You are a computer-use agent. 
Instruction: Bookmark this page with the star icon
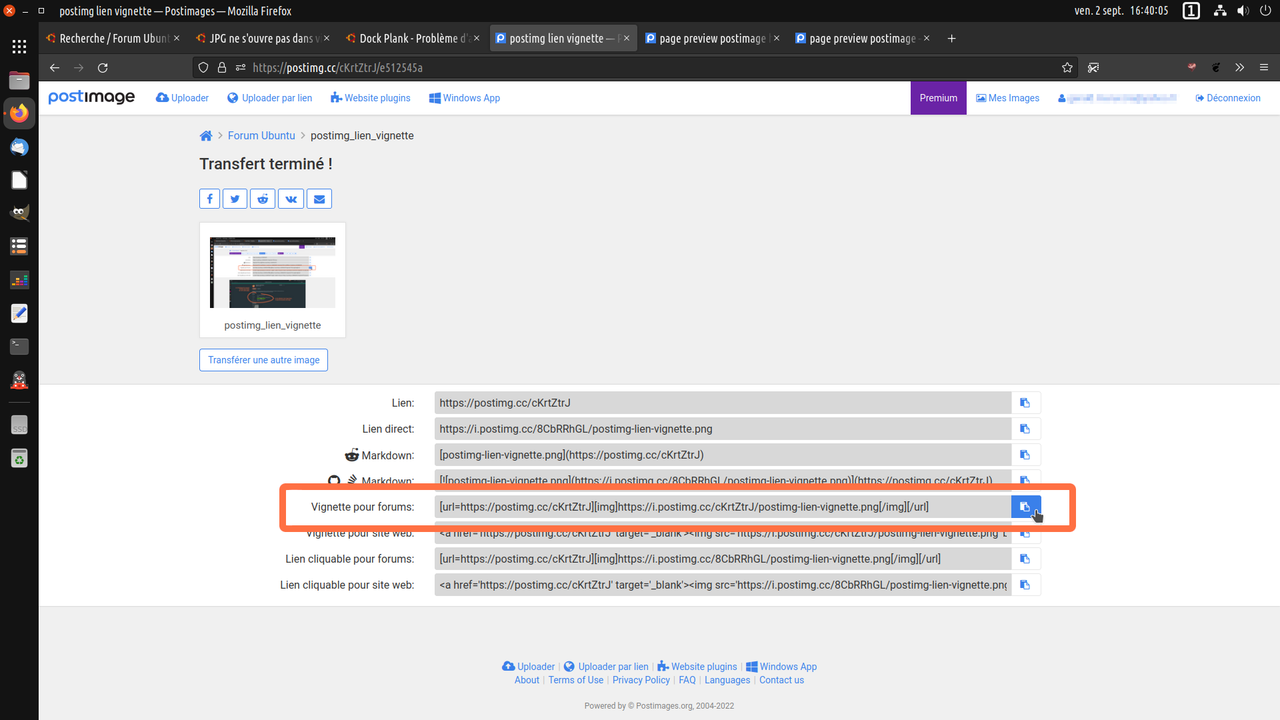1067,68
